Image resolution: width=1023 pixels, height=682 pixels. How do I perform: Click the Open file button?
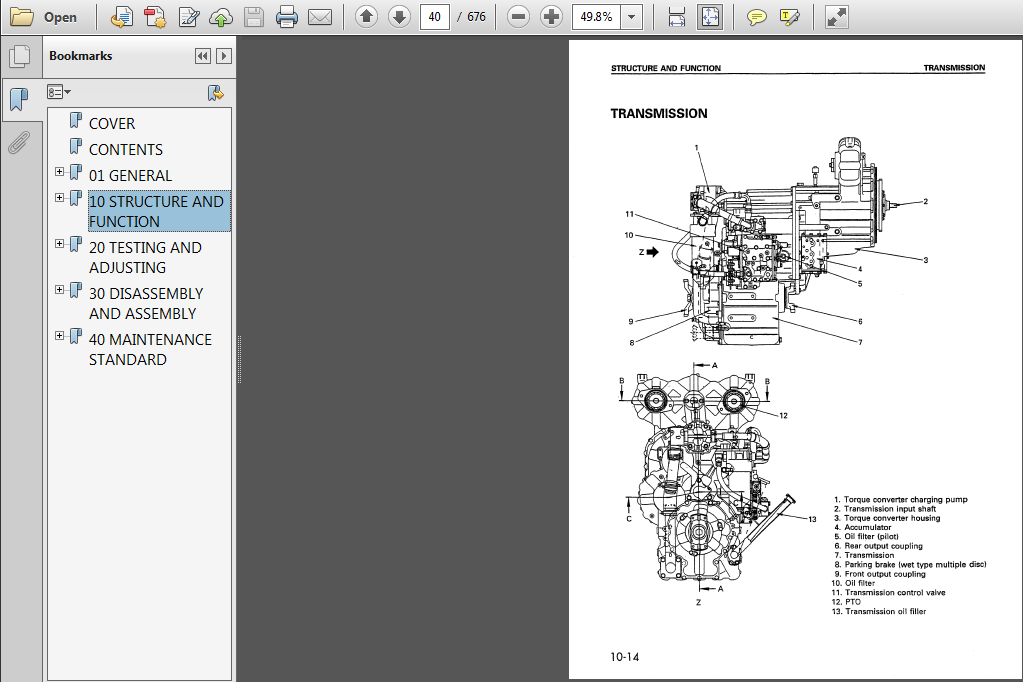click(44, 17)
